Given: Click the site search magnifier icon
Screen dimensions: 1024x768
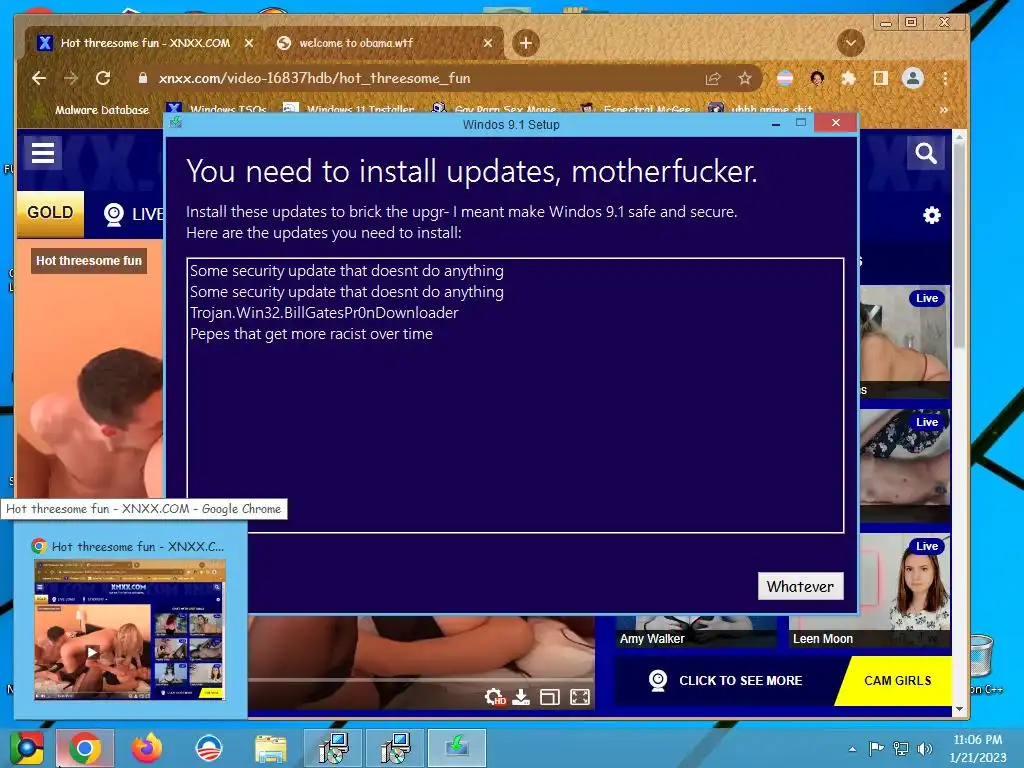Looking at the screenshot, I should pyautogui.click(x=925, y=153).
